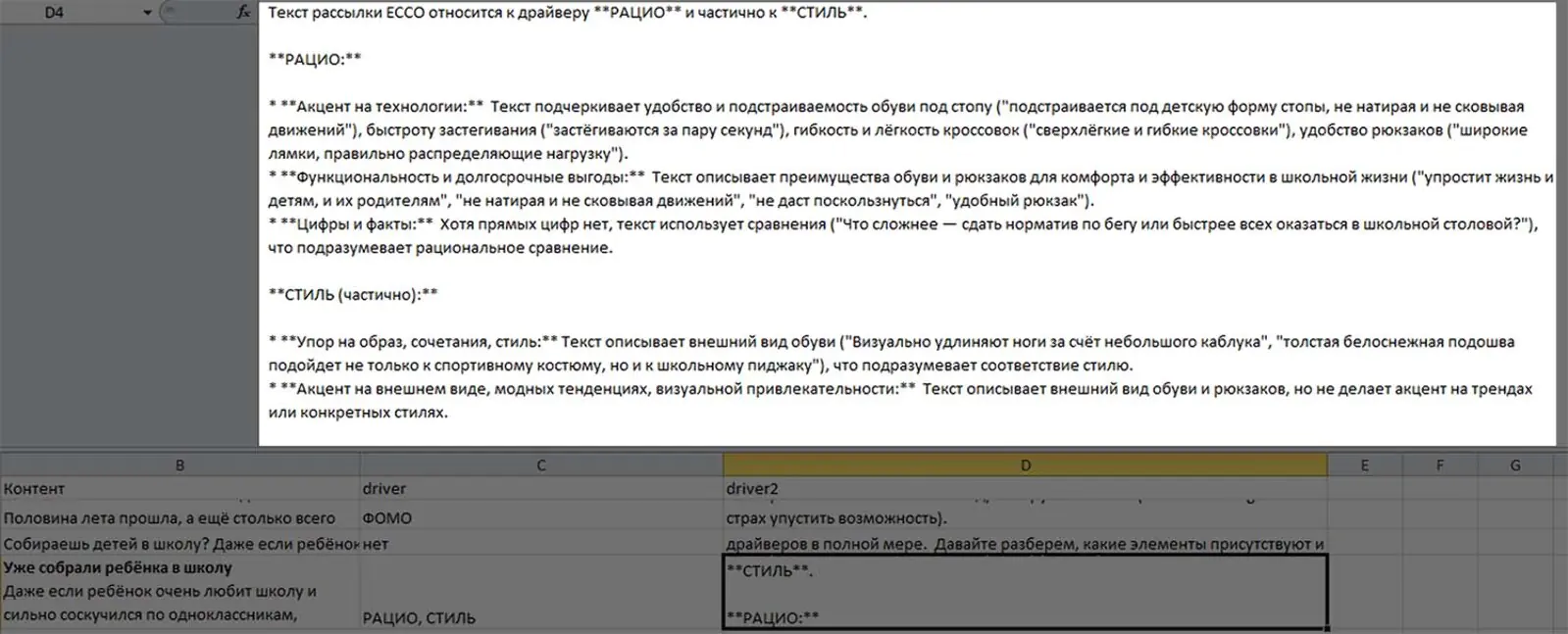Click the round formula bar resize handle

170,13
